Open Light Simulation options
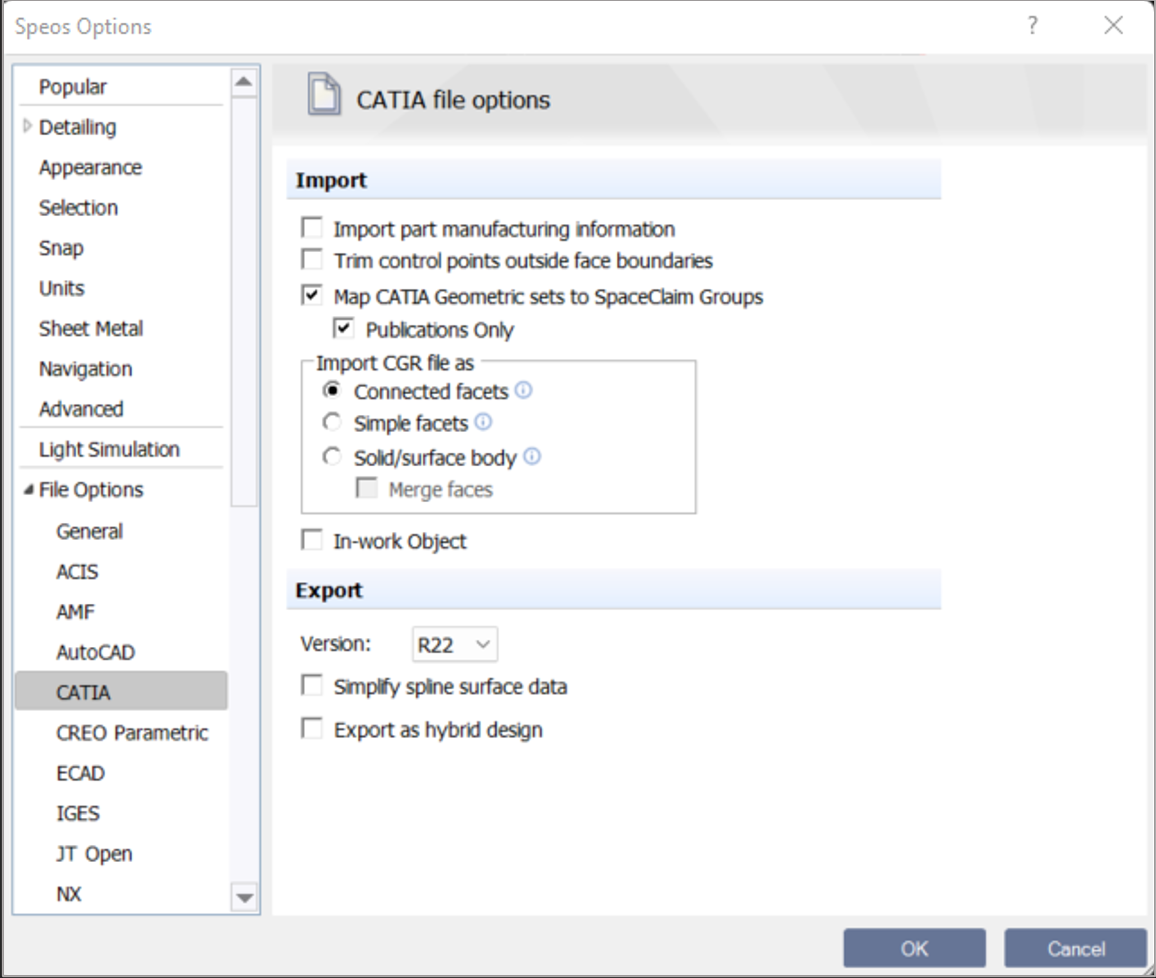The image size is (1156, 978). 109,450
